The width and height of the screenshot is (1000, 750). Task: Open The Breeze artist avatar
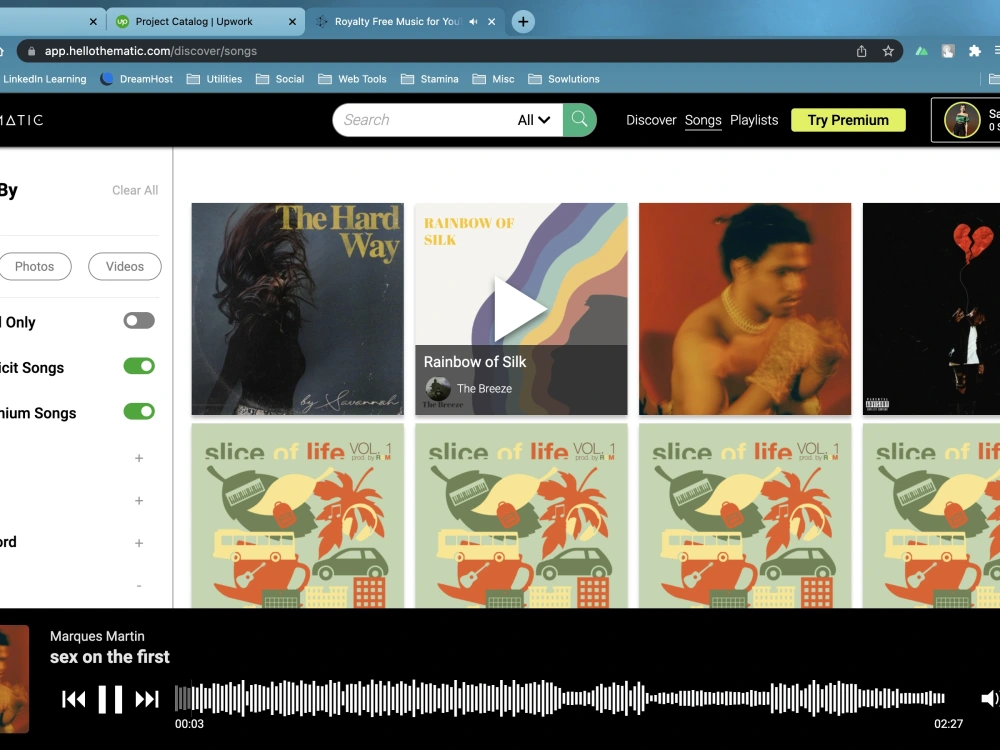click(438, 388)
